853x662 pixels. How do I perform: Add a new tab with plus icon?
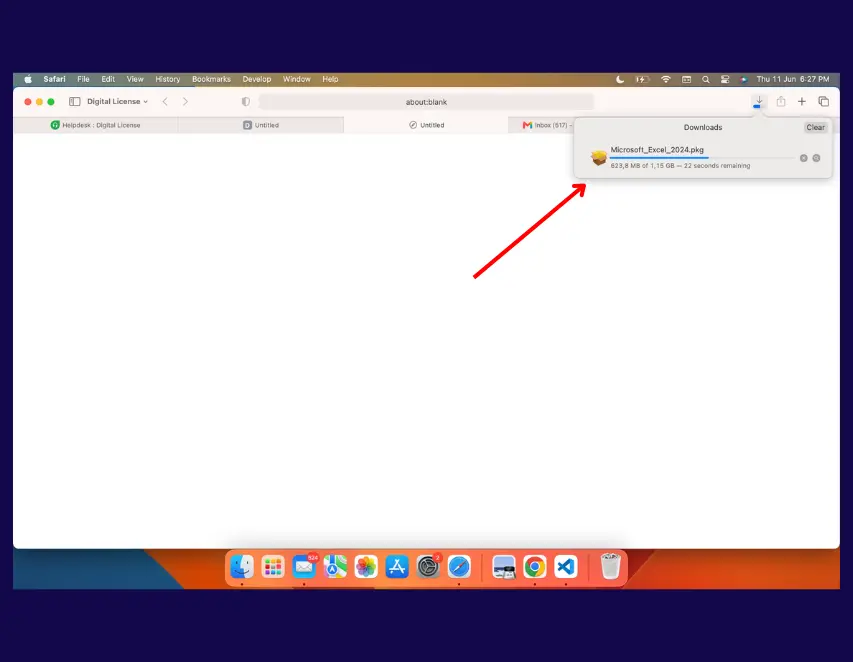802,102
